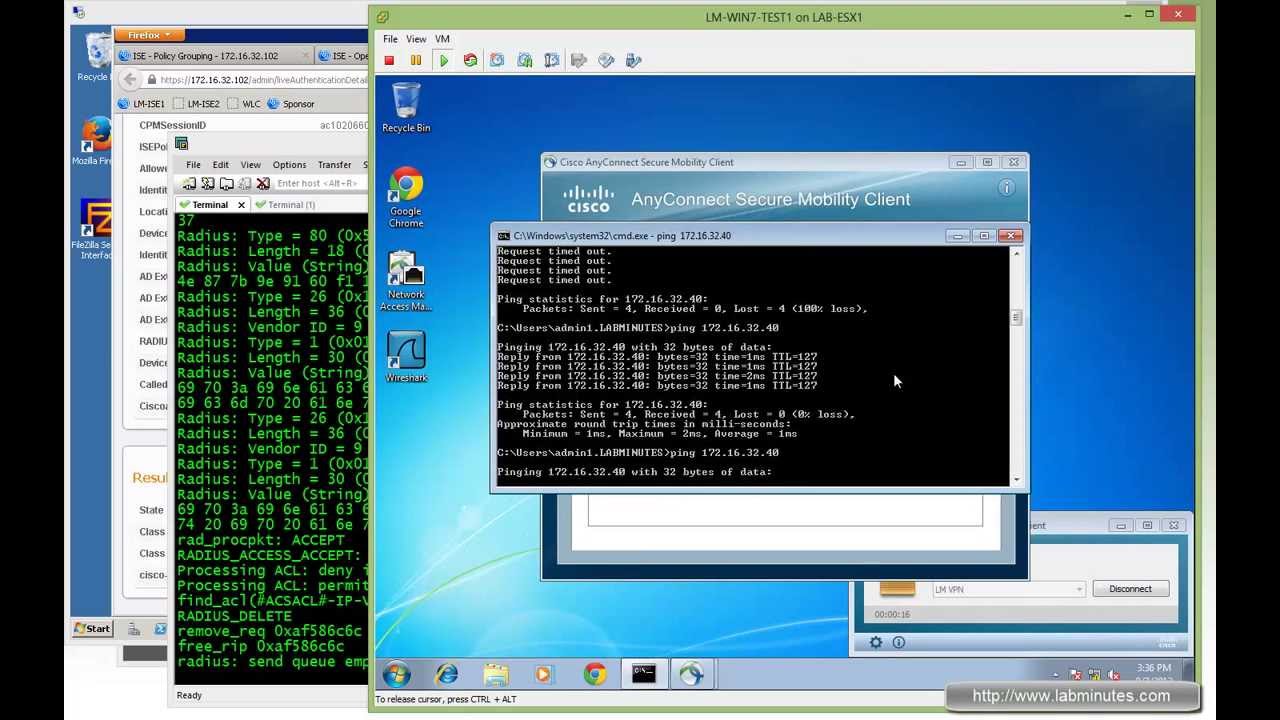1280x720 pixels.
Task: Open the Google Chrome desktop shortcut
Action: 406,198
